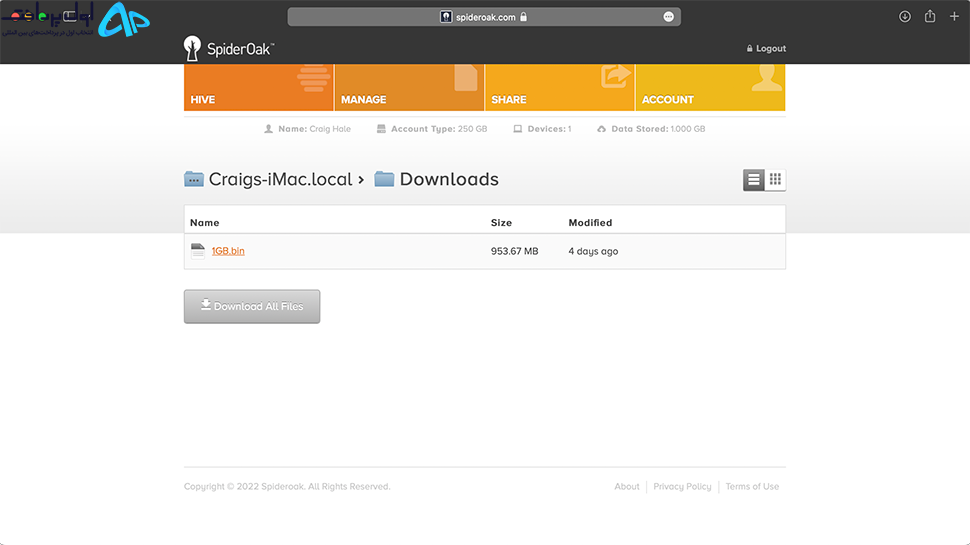Sort by the Name column header

click(205, 223)
